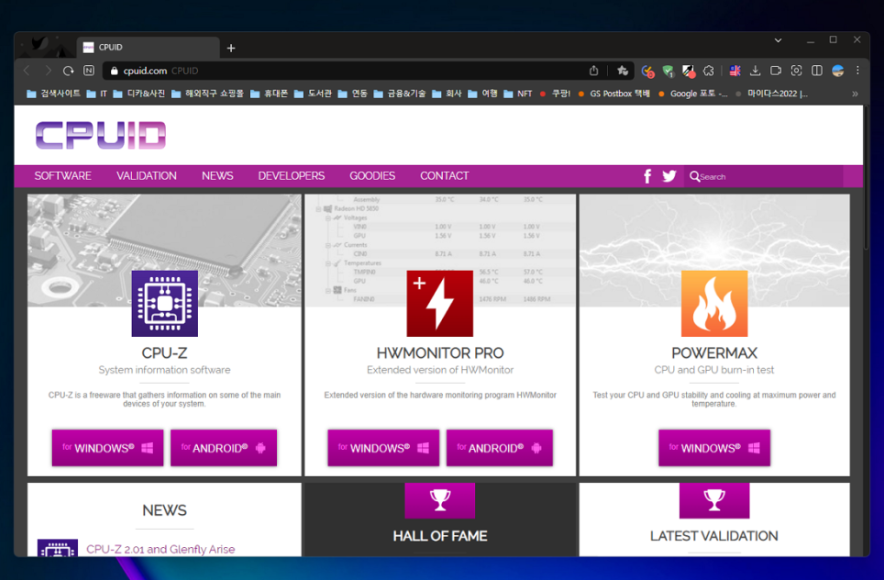Download PowerMax for Windows
Viewport: 884px width, 580px height.
point(714,448)
